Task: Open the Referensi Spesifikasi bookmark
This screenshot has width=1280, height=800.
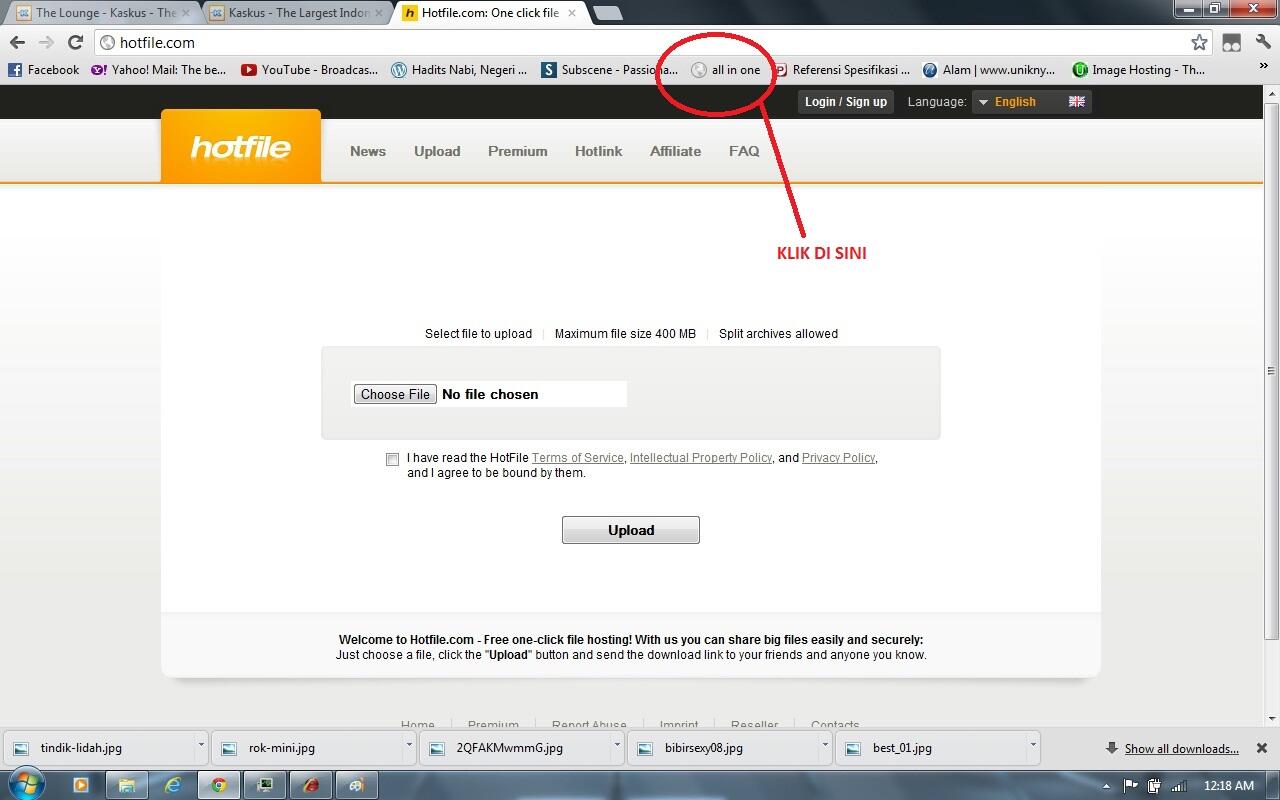Action: coord(842,70)
